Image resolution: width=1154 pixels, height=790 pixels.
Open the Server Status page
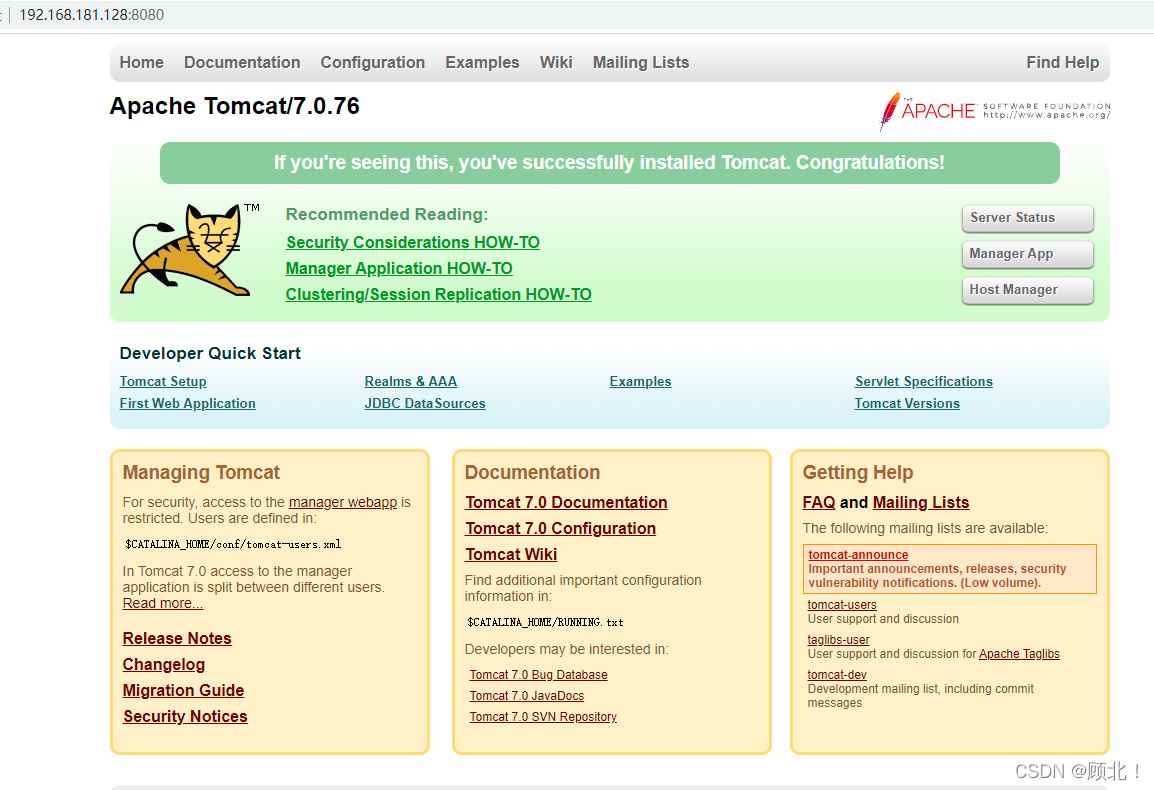pos(1027,218)
